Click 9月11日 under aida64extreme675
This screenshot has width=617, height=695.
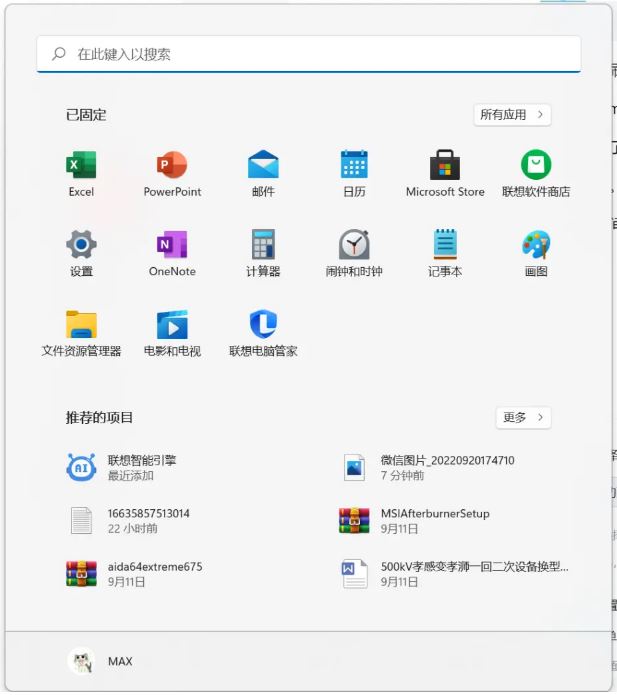(126, 582)
